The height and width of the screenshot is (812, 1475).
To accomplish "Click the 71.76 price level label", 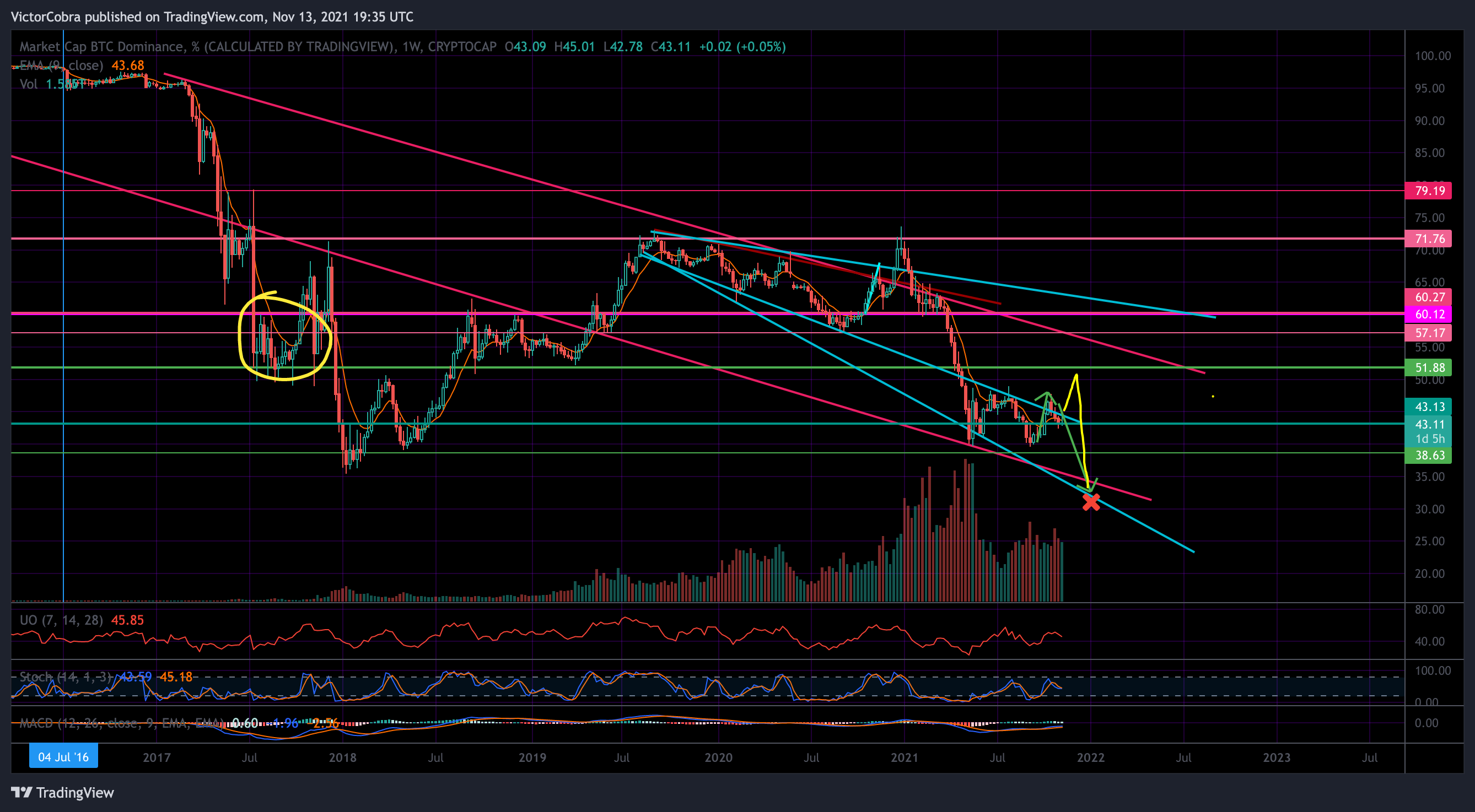I will click(x=1428, y=239).
